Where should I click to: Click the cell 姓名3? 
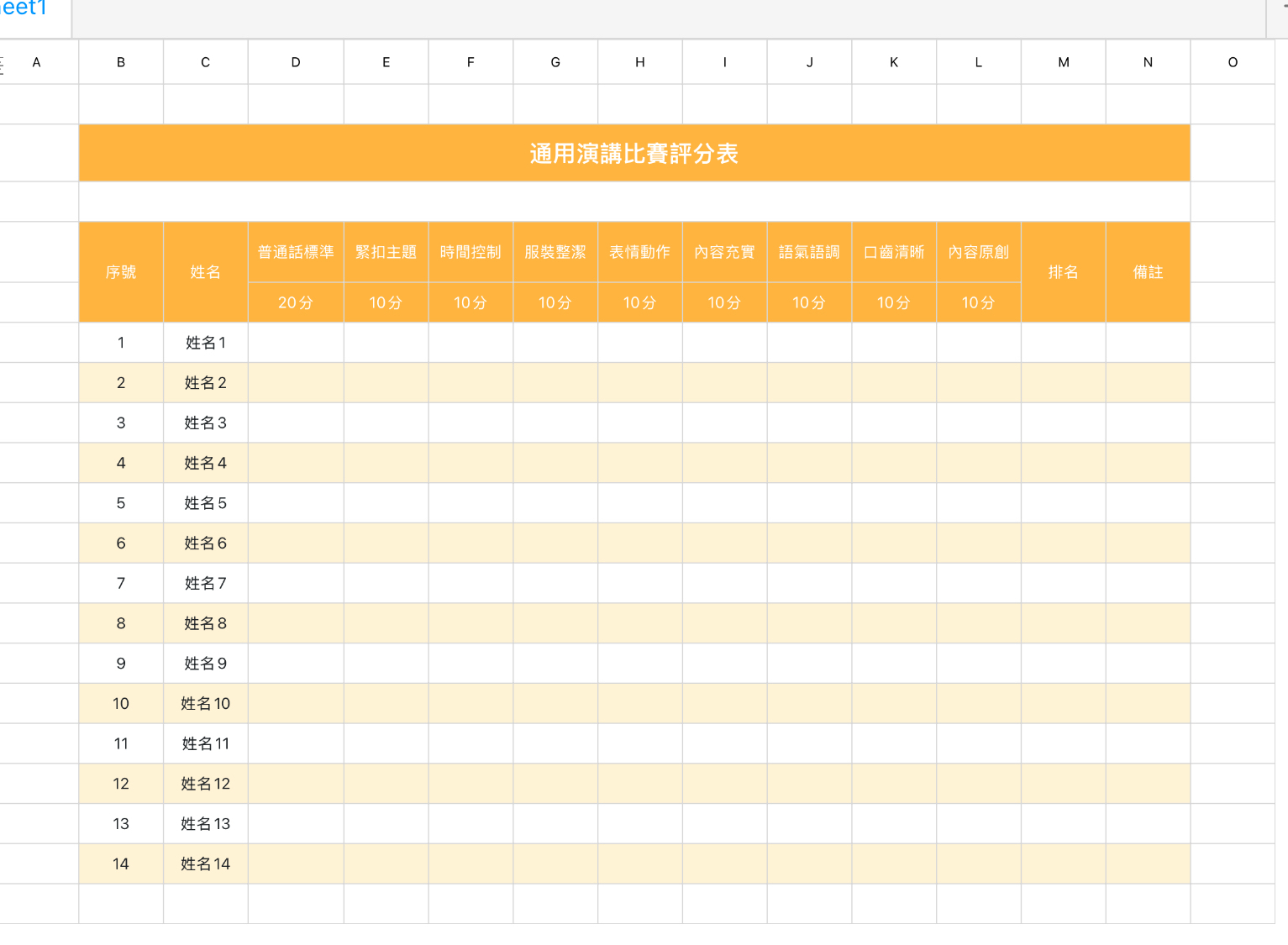(x=206, y=423)
